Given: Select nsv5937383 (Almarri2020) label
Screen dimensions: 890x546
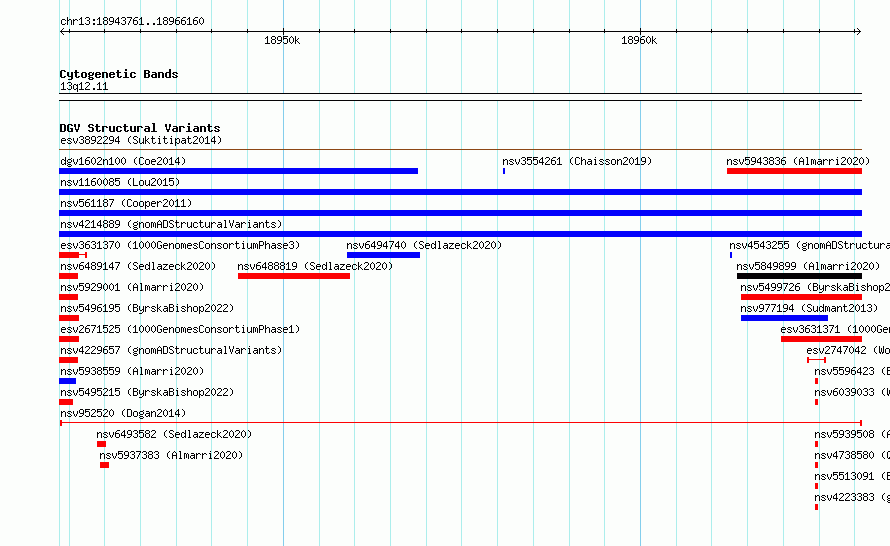Looking at the screenshot, I should coord(171,455).
